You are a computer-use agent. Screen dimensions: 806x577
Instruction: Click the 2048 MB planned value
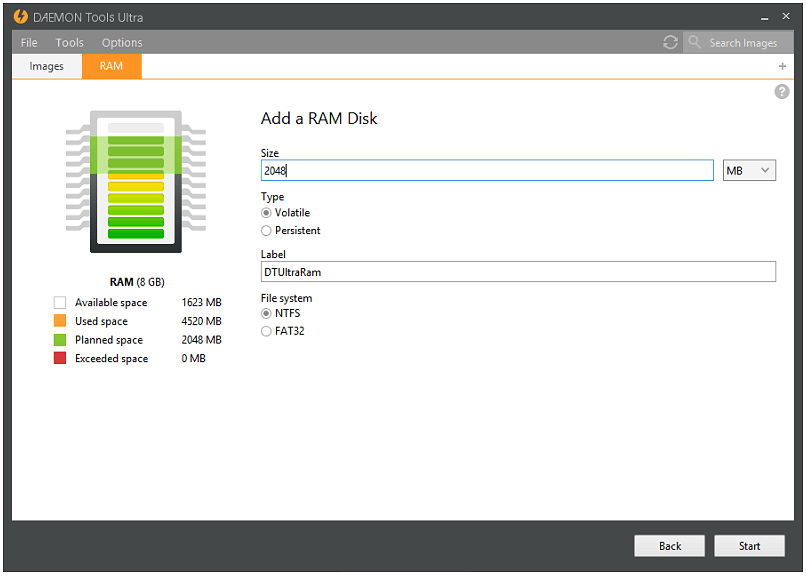coord(201,340)
